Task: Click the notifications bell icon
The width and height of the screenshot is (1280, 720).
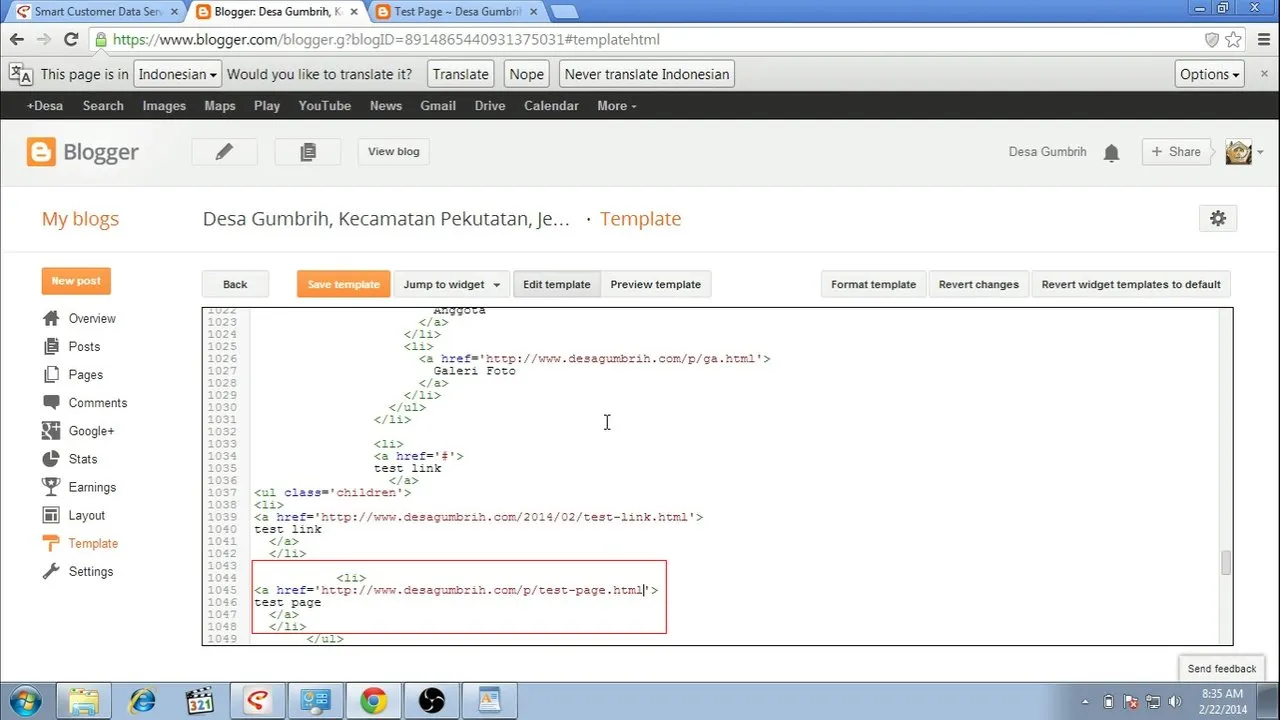Action: [x=1111, y=153]
